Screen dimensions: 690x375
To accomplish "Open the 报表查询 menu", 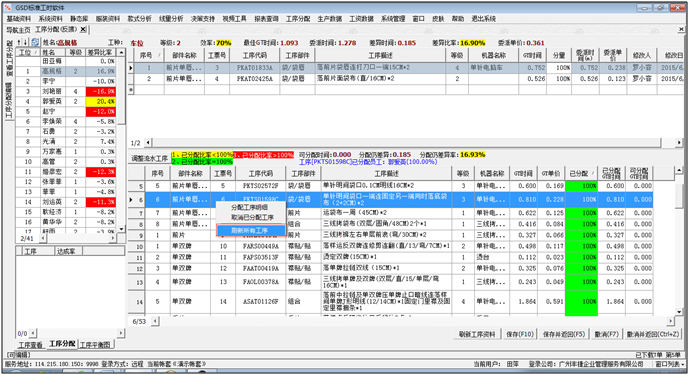I will (266, 18).
